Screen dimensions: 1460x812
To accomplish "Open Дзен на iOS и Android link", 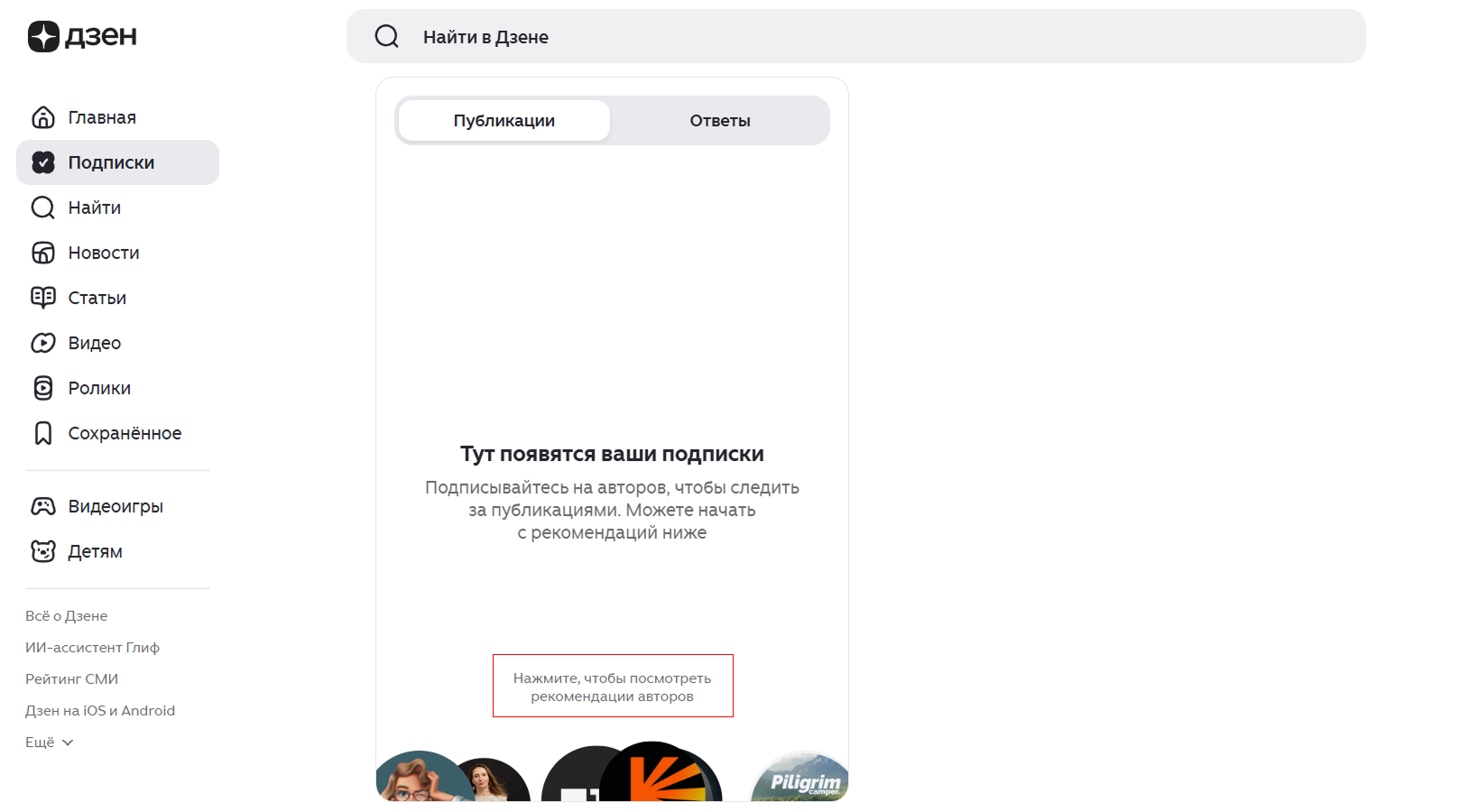I will click(x=100, y=710).
